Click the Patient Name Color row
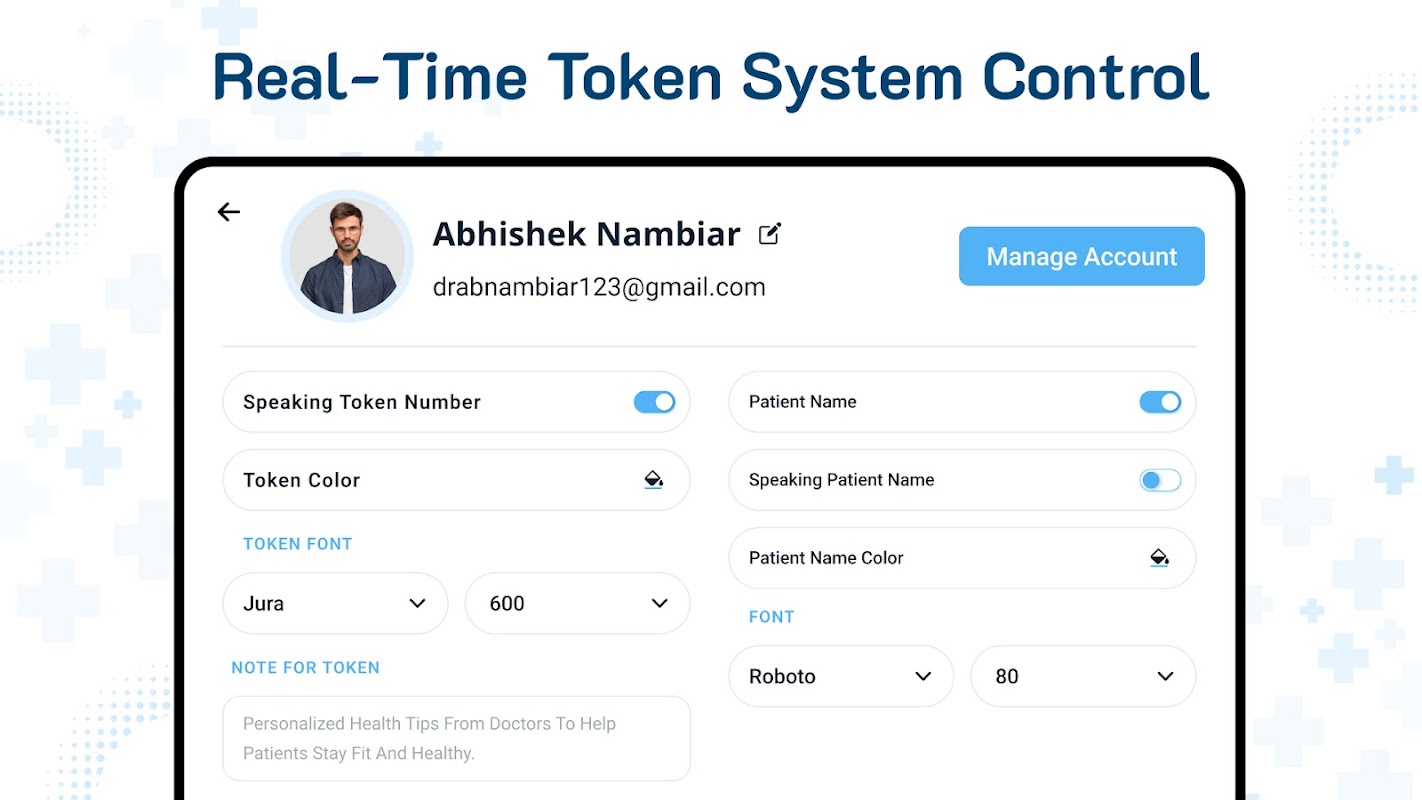The height and width of the screenshot is (800, 1422). coord(930,558)
